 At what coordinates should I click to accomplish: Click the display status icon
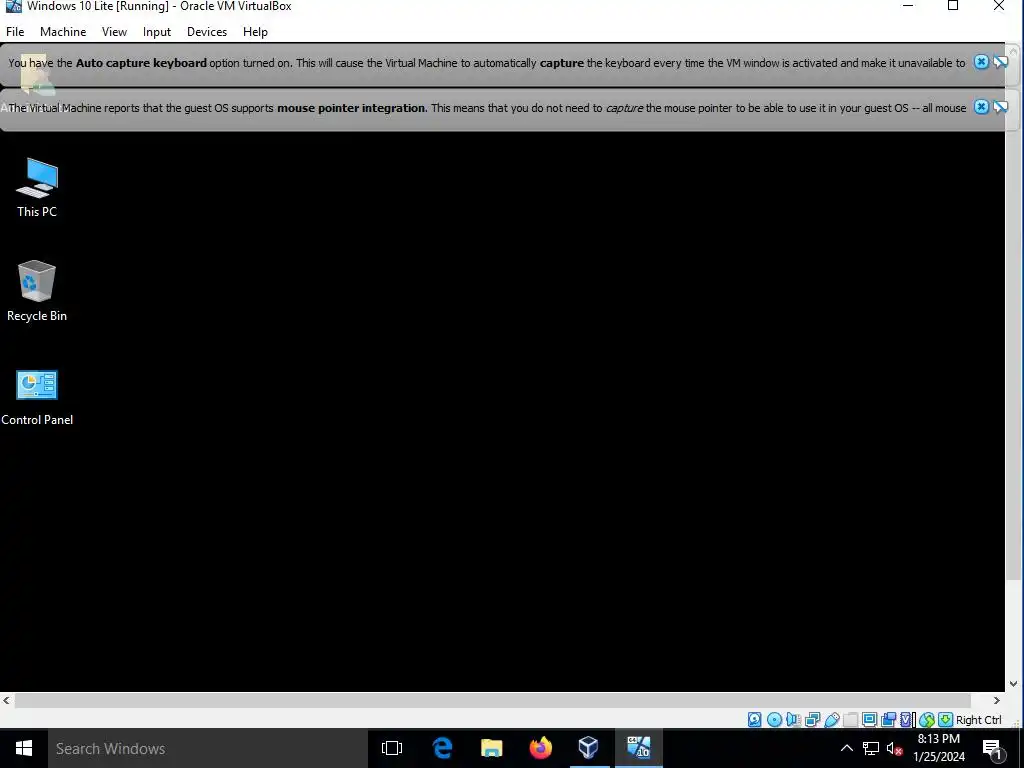click(x=869, y=720)
